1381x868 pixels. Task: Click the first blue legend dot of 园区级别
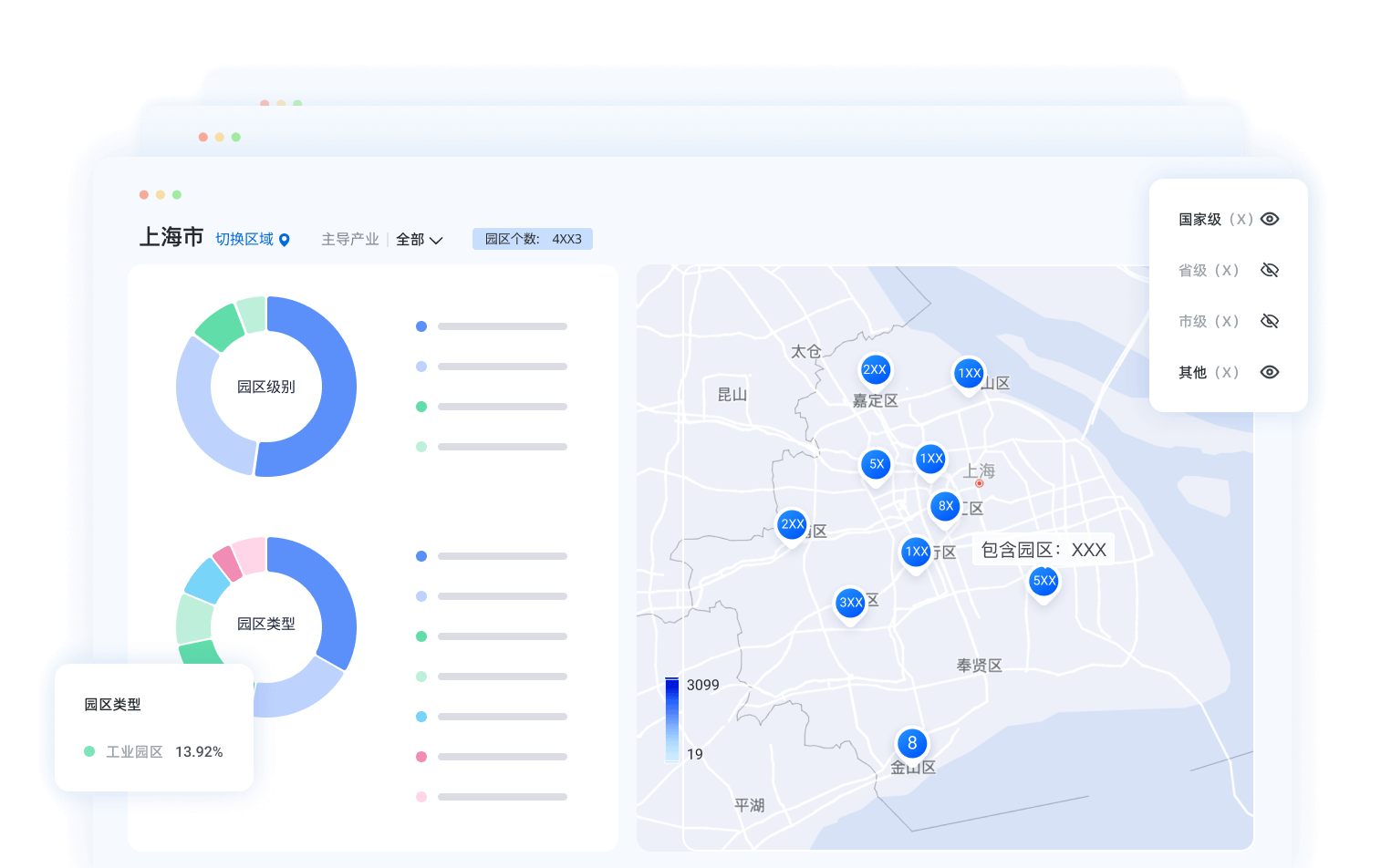click(421, 326)
